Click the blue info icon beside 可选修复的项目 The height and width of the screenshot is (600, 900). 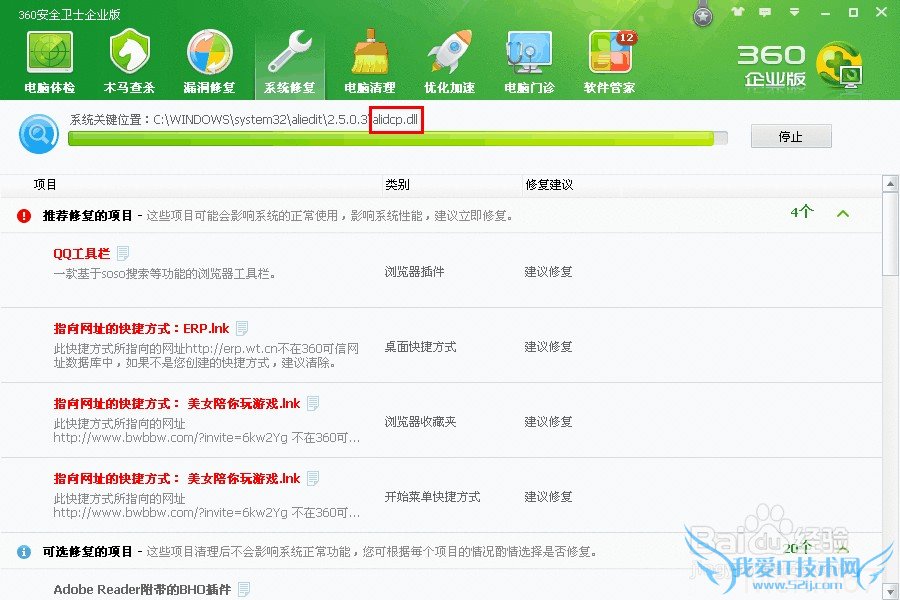24,552
